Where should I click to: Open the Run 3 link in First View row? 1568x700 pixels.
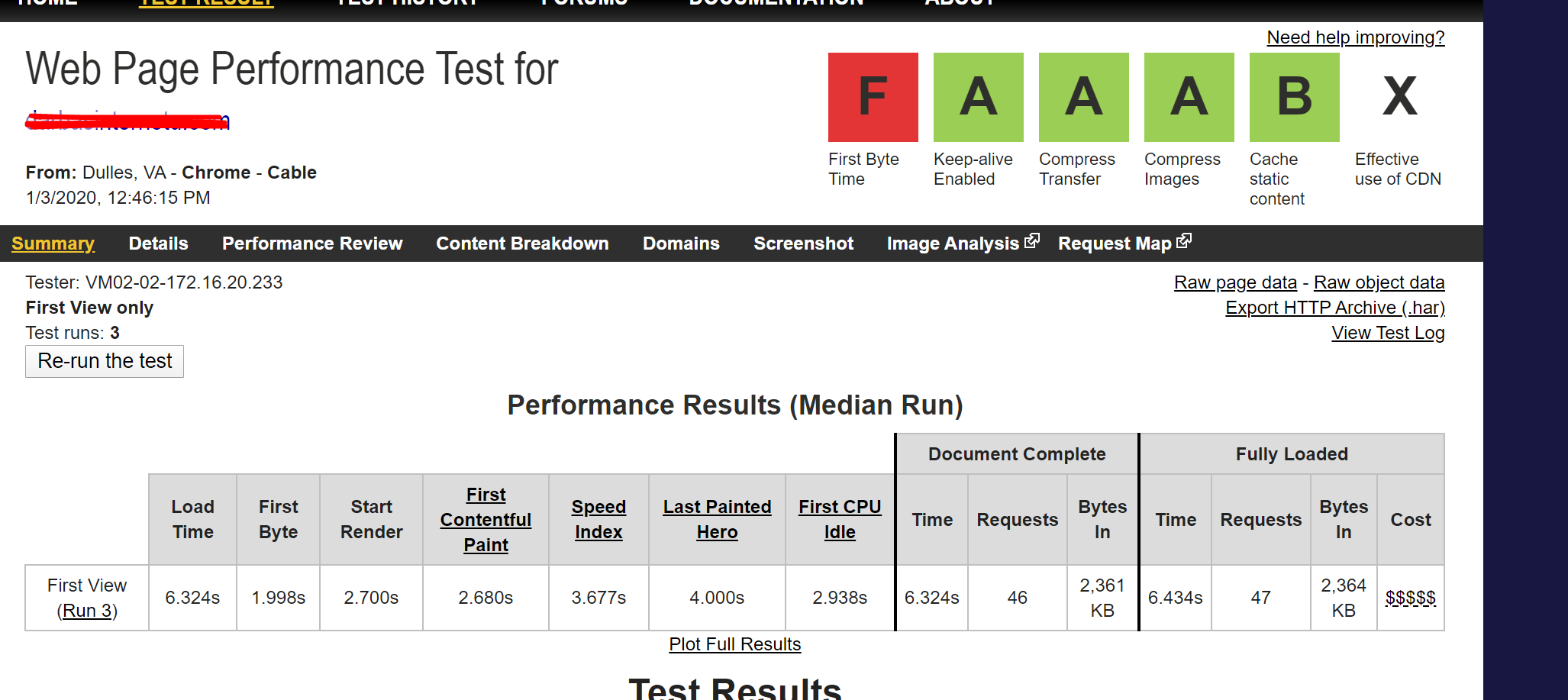[x=87, y=611]
